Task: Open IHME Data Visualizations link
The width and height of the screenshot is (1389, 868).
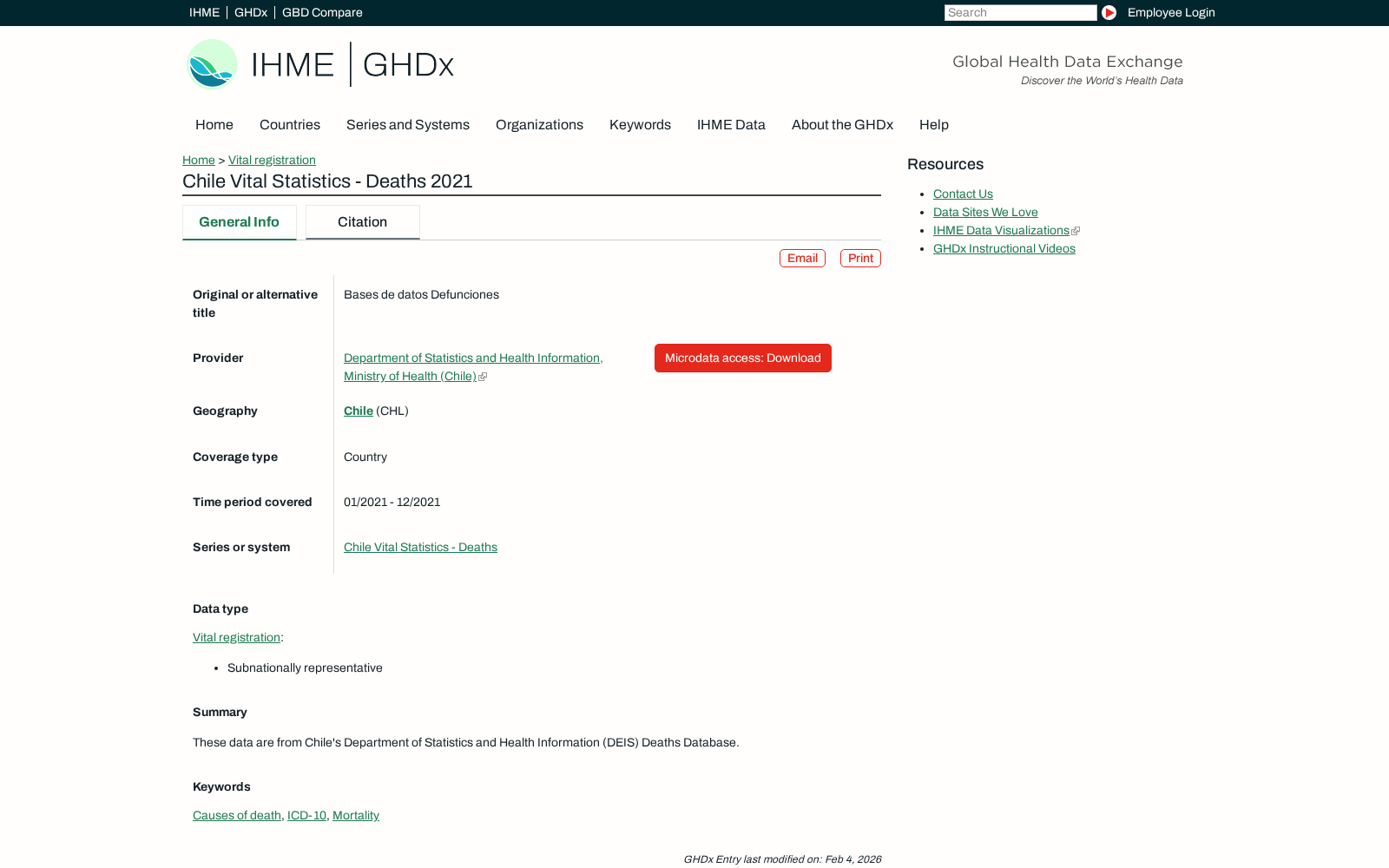Action: [x=1001, y=231]
